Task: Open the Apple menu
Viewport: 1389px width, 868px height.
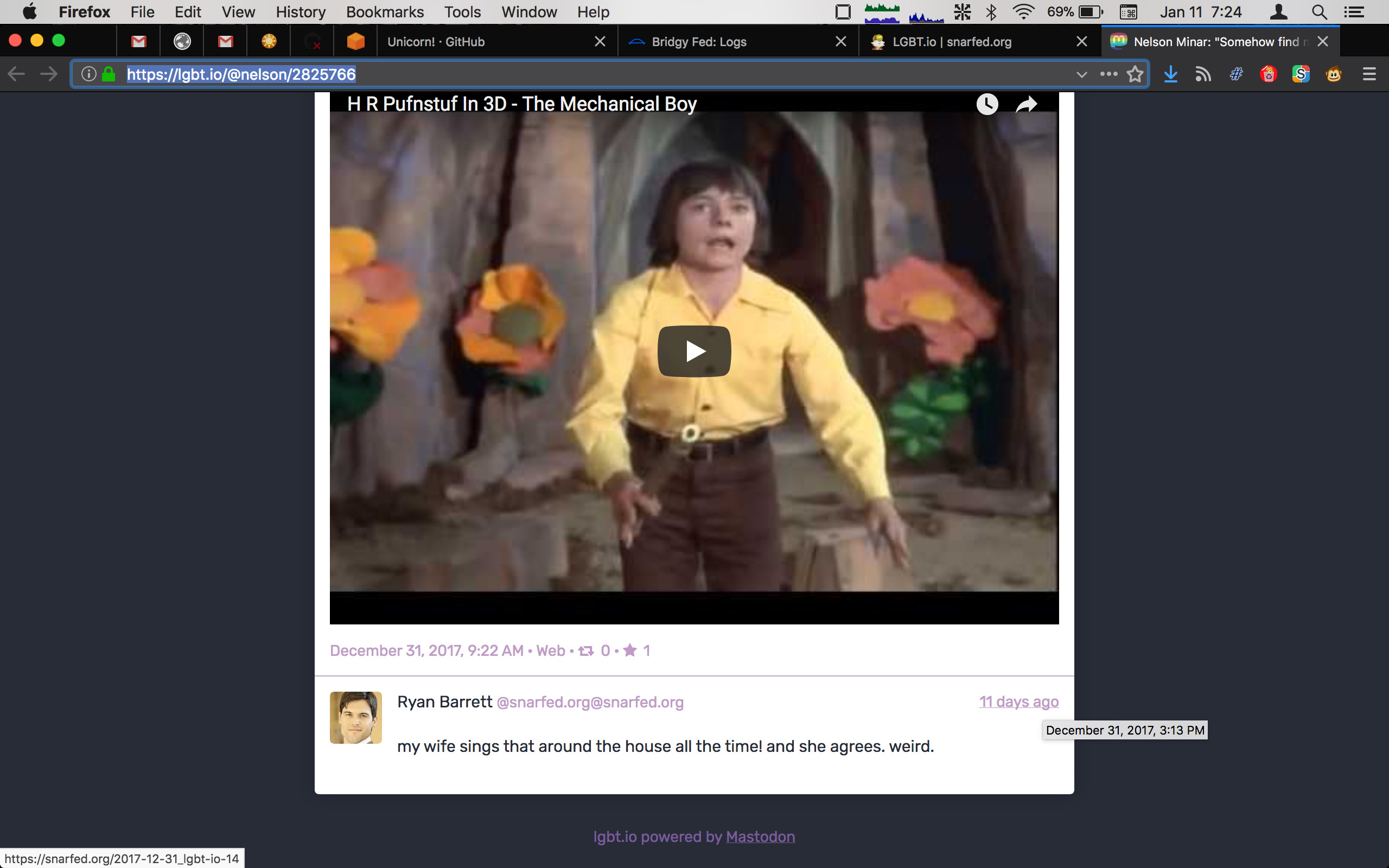Action: 29,11
